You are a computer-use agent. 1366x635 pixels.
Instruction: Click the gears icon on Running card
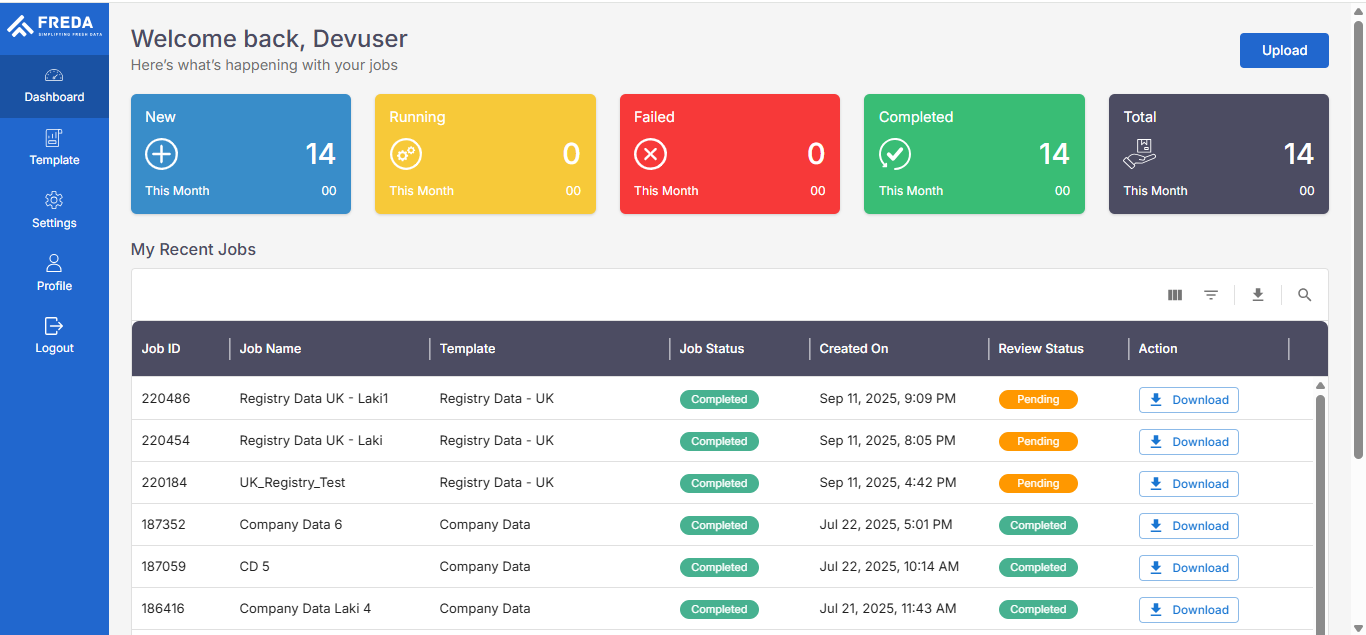click(x=405, y=154)
